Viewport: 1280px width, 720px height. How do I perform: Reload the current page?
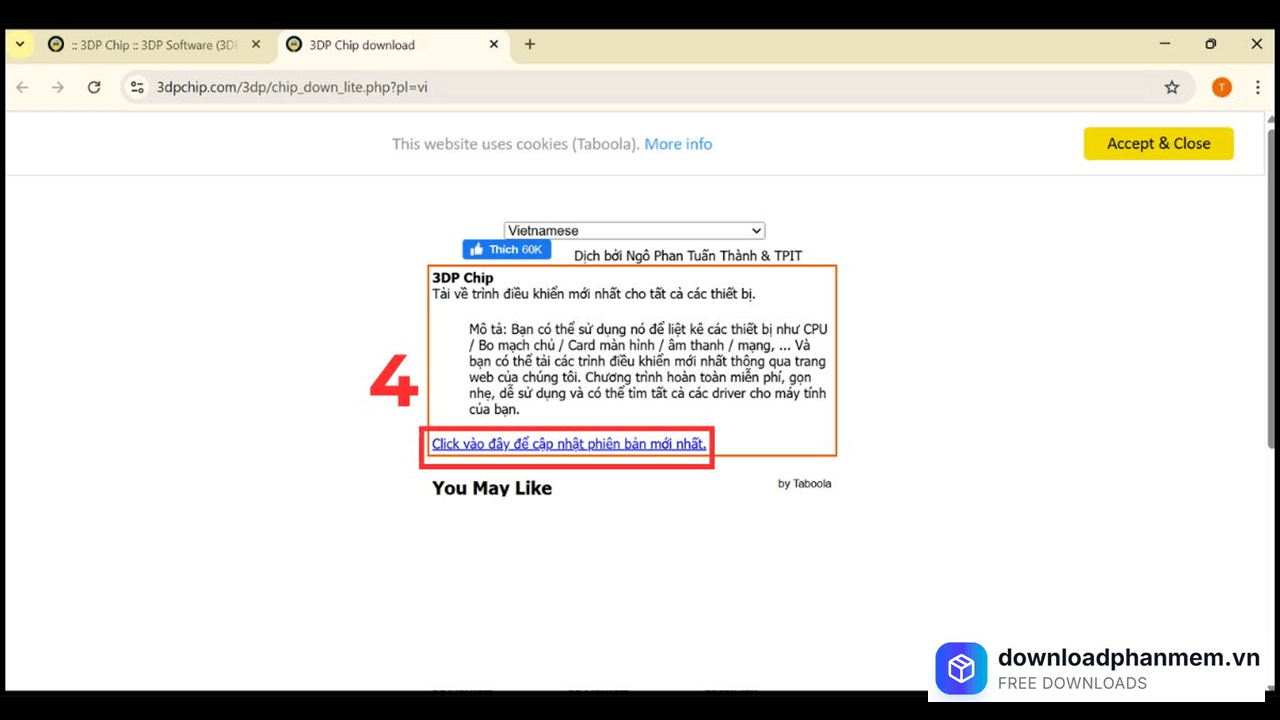point(94,87)
